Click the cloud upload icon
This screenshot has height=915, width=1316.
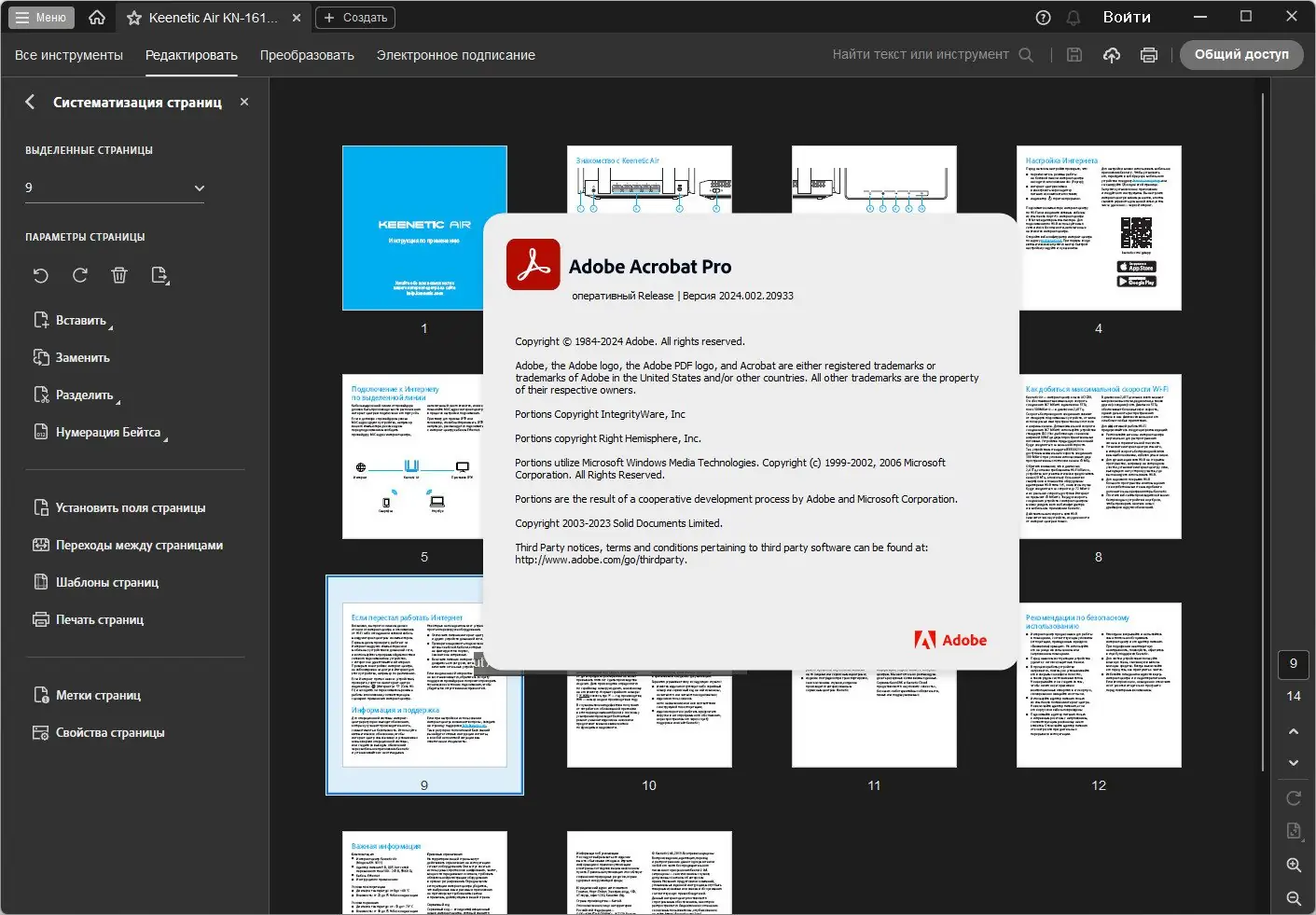point(1112,55)
